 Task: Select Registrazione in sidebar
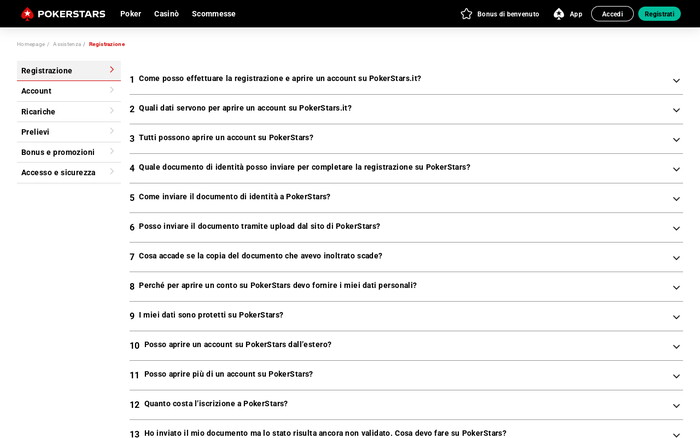pos(69,71)
